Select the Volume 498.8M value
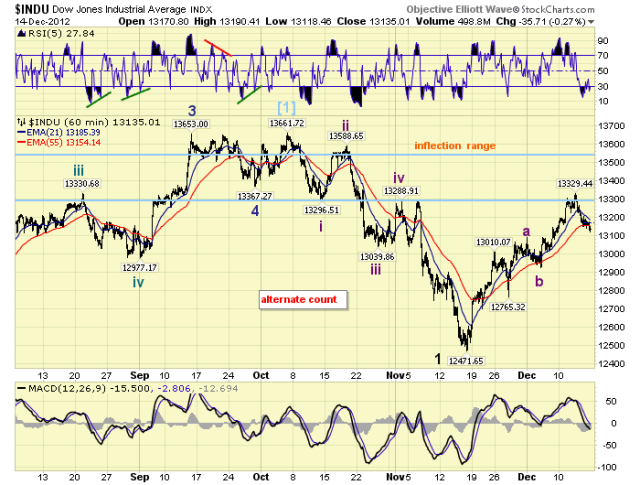 click(x=453, y=21)
